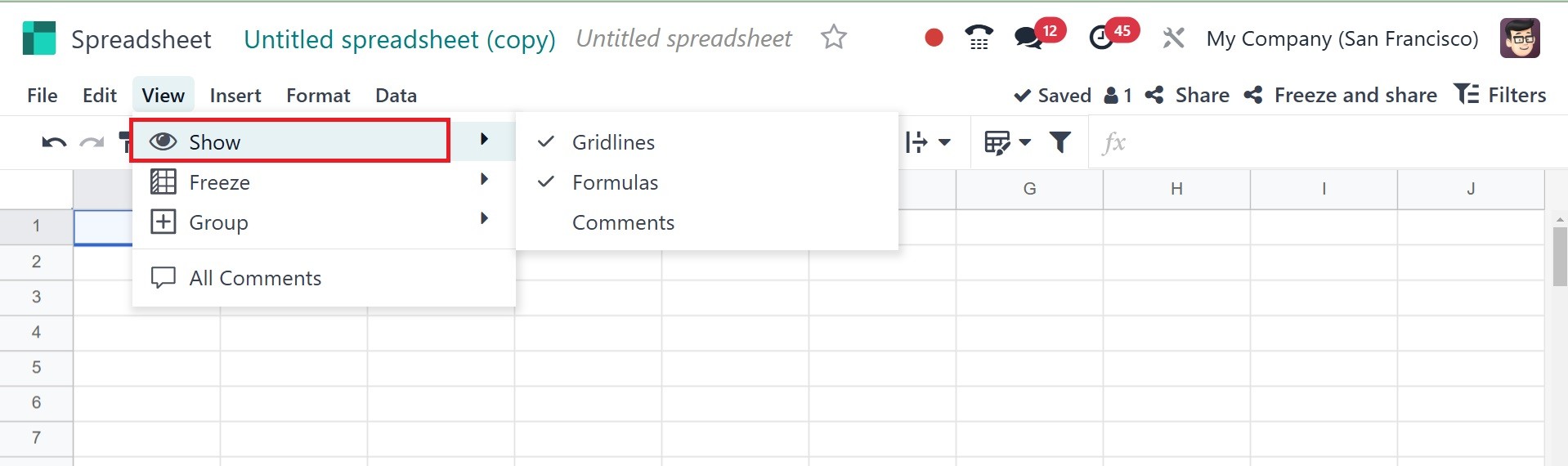The image size is (1568, 466).
Task: Open the table format dropdown arrow
Action: (x=1025, y=143)
